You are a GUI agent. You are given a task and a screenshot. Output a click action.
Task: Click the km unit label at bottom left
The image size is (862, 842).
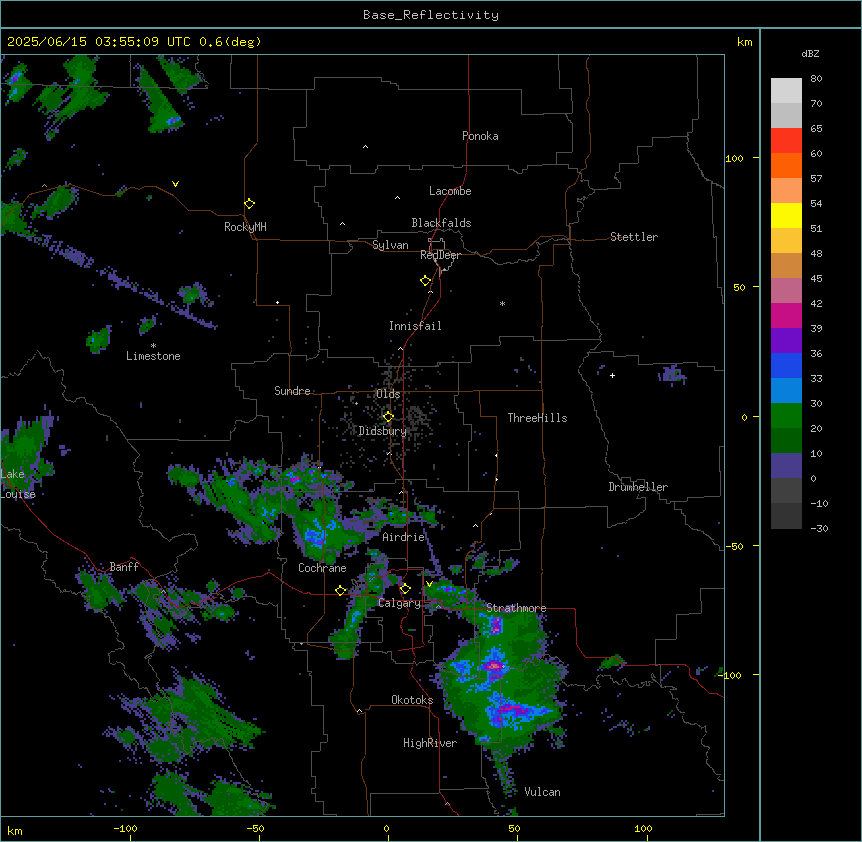[x=15, y=830]
